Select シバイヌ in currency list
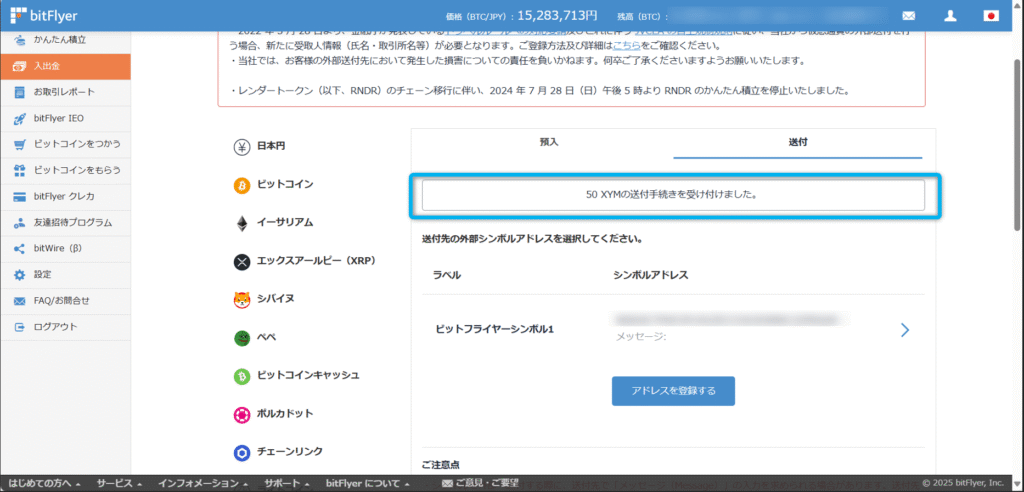 click(x=275, y=299)
